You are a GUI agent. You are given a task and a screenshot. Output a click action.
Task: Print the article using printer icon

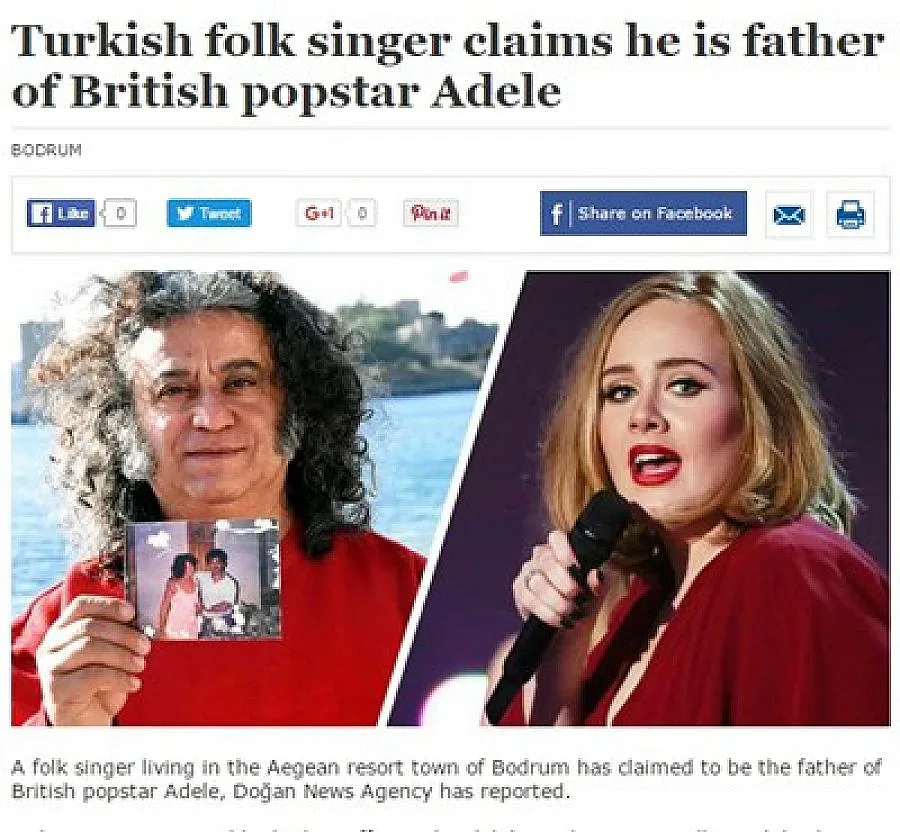pos(850,215)
